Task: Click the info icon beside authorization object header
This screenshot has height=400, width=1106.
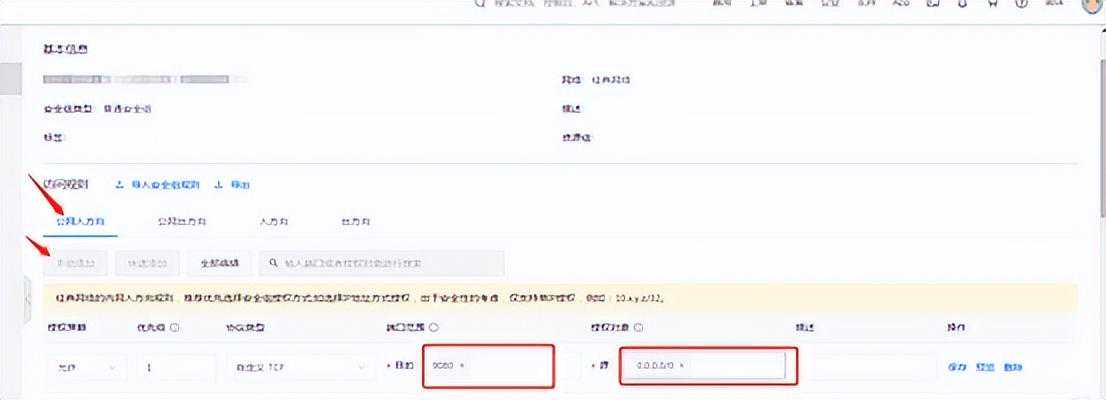Action: (637, 327)
